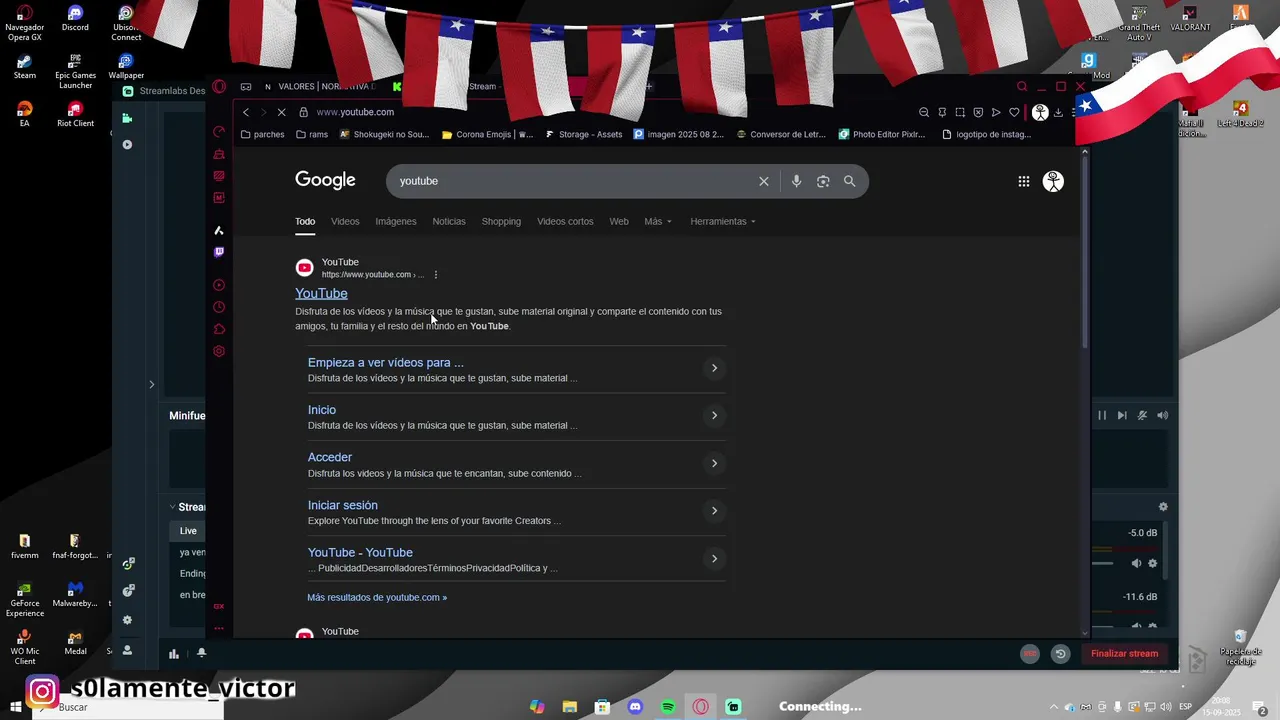Open 'Más resultados de youtube.com' link
1280x720 pixels.
pyautogui.click(x=377, y=597)
